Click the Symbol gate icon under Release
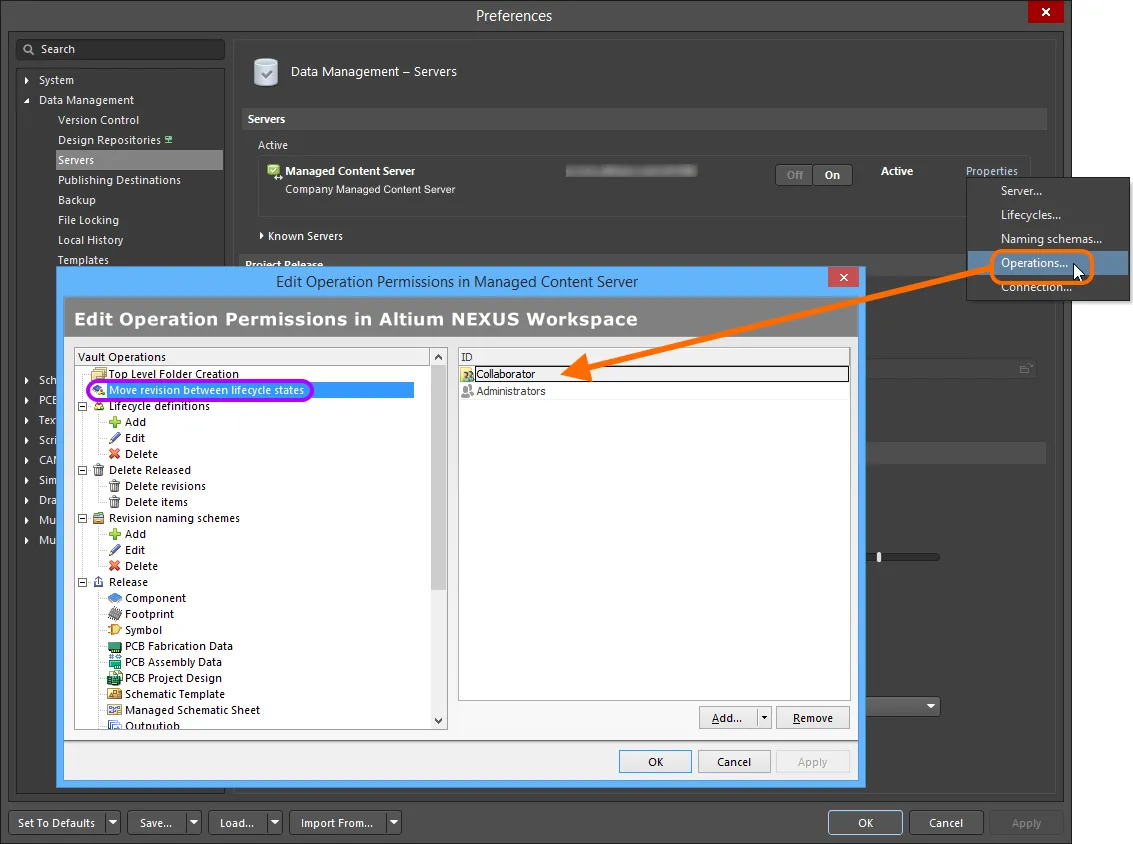1133x844 pixels. click(x=115, y=630)
